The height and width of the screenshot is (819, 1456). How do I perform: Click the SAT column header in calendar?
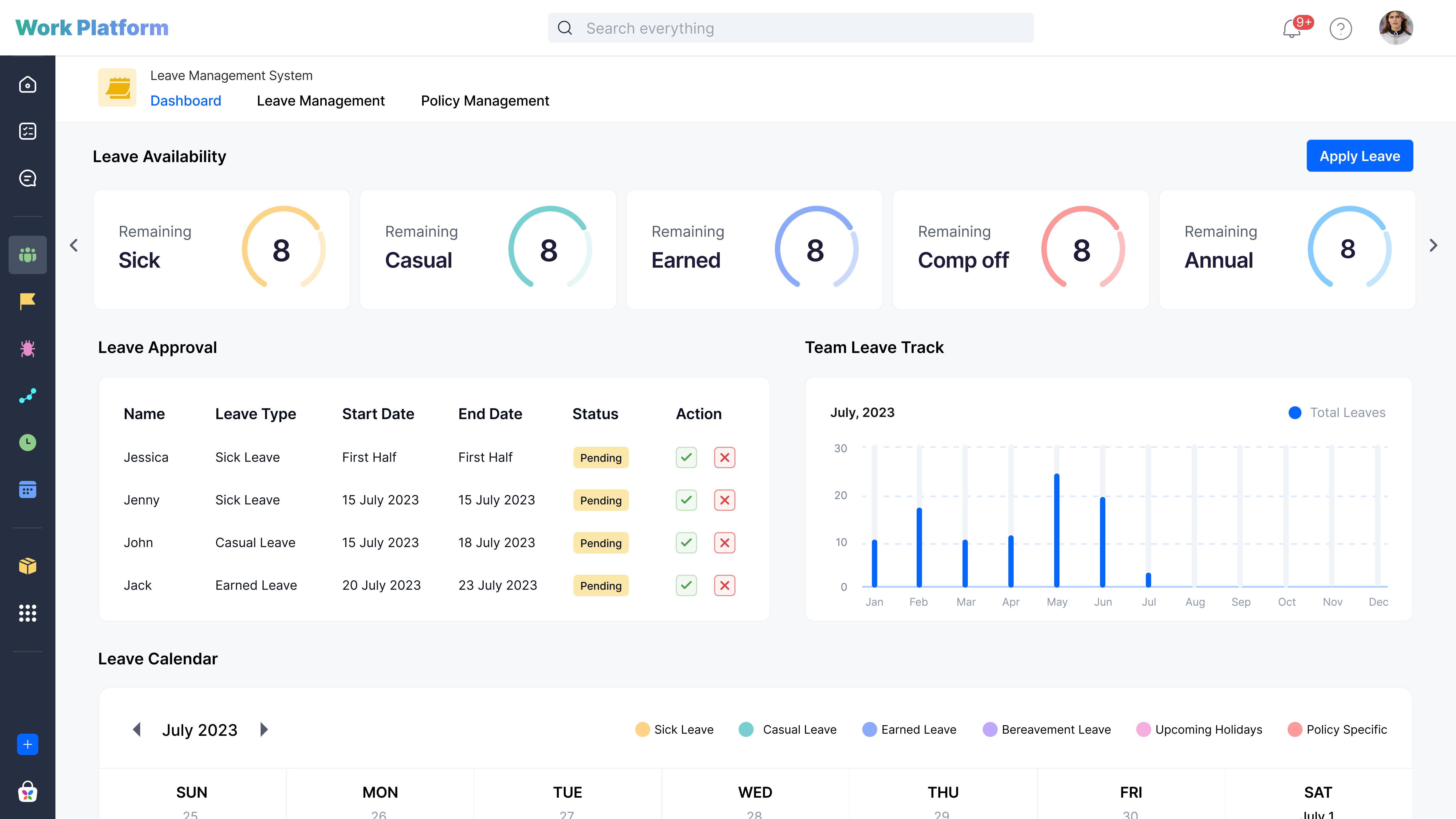tap(1318, 792)
